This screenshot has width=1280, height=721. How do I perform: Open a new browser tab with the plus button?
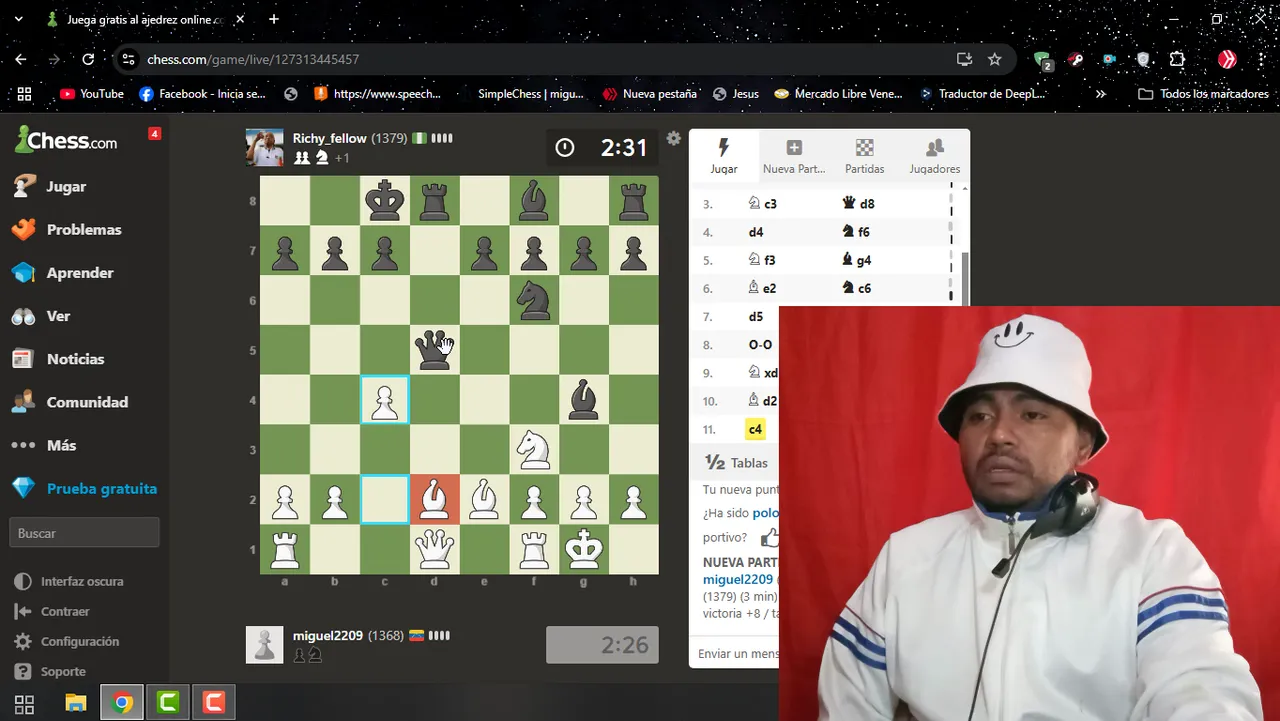tap(274, 19)
